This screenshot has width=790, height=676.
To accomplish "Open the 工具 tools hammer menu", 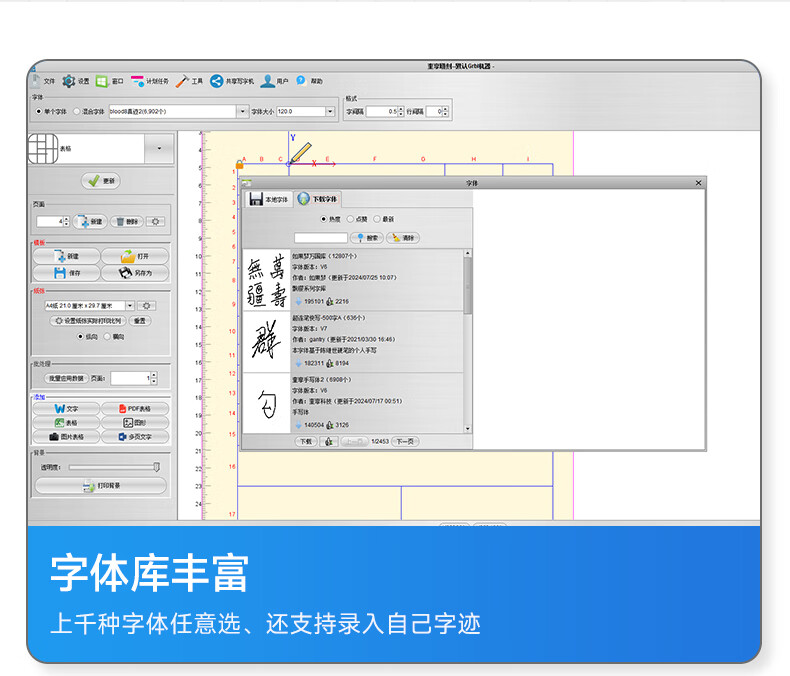I will point(189,81).
